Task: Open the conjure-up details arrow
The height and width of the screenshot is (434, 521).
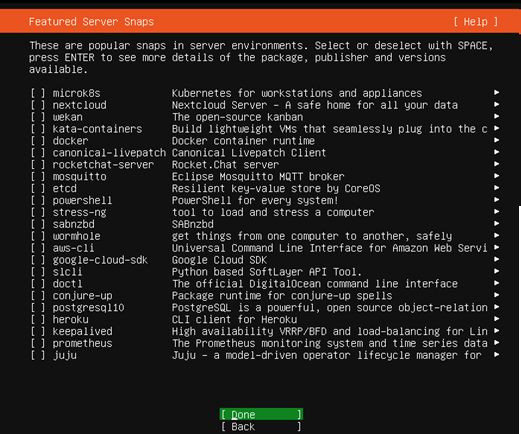Action: click(496, 295)
